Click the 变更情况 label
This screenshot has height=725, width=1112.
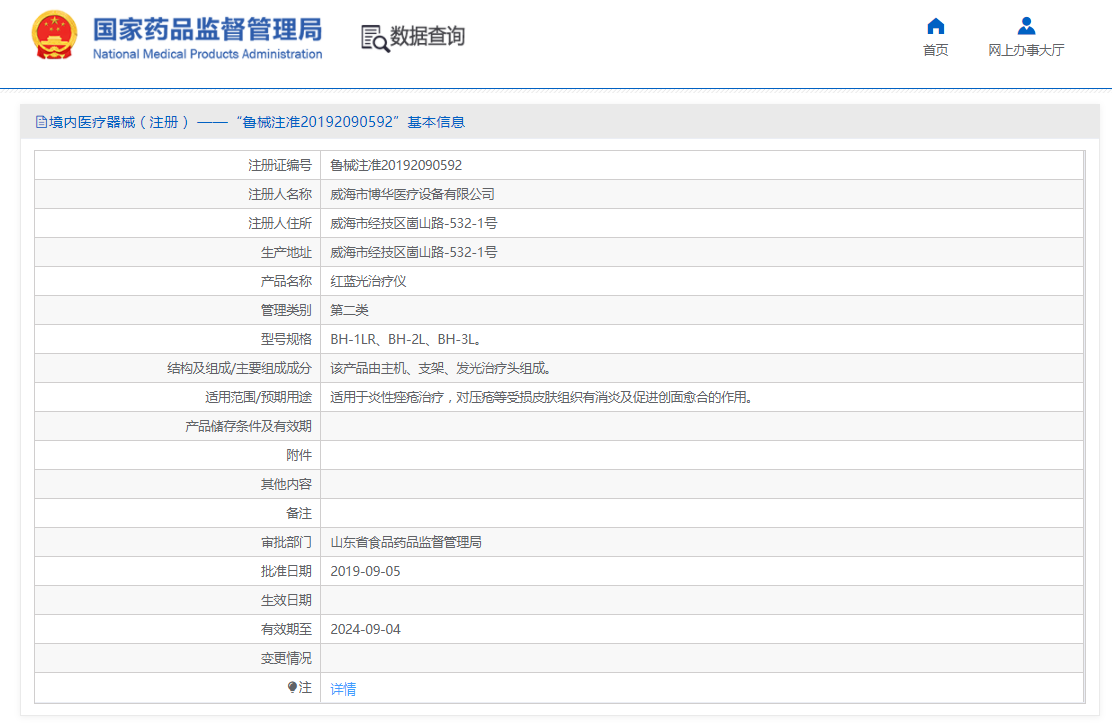click(286, 659)
